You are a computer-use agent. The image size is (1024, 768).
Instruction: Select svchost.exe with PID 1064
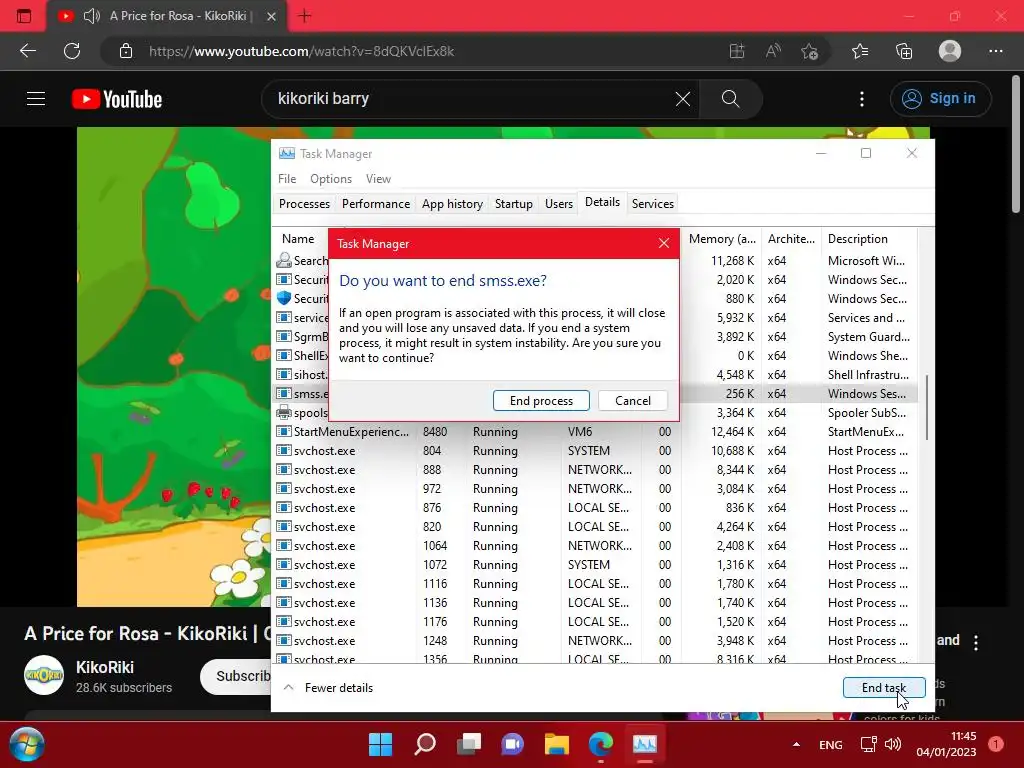(594, 545)
